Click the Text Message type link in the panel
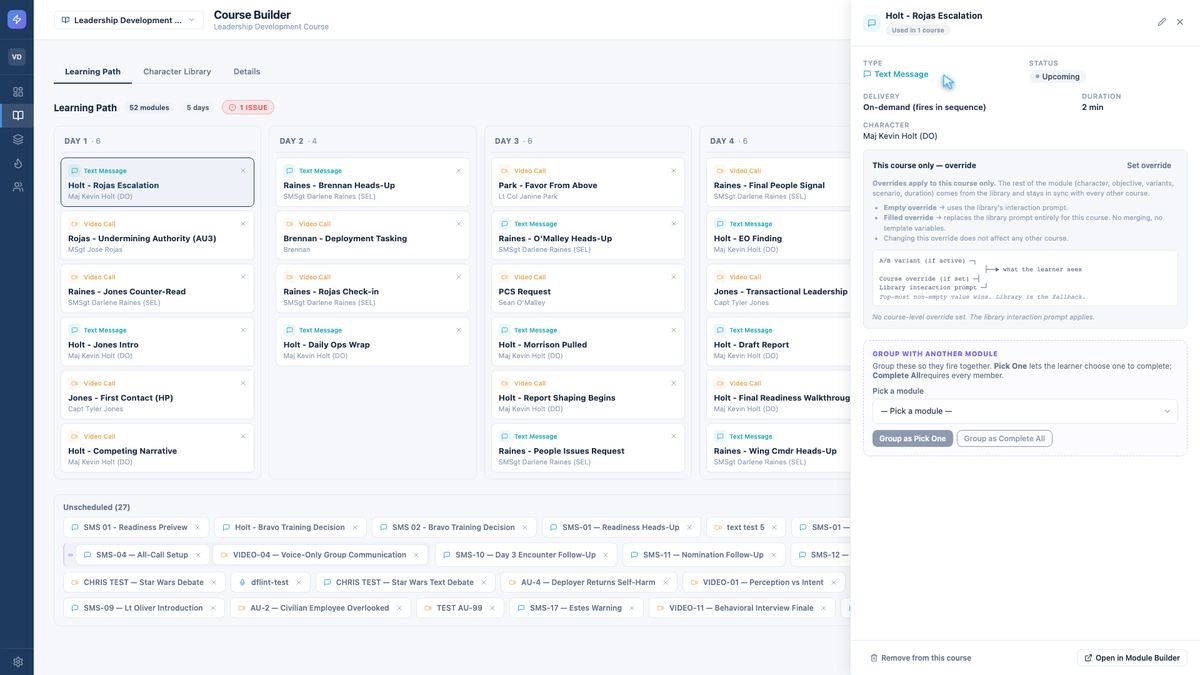Screen dimensions: 1200x675 point(896,74)
